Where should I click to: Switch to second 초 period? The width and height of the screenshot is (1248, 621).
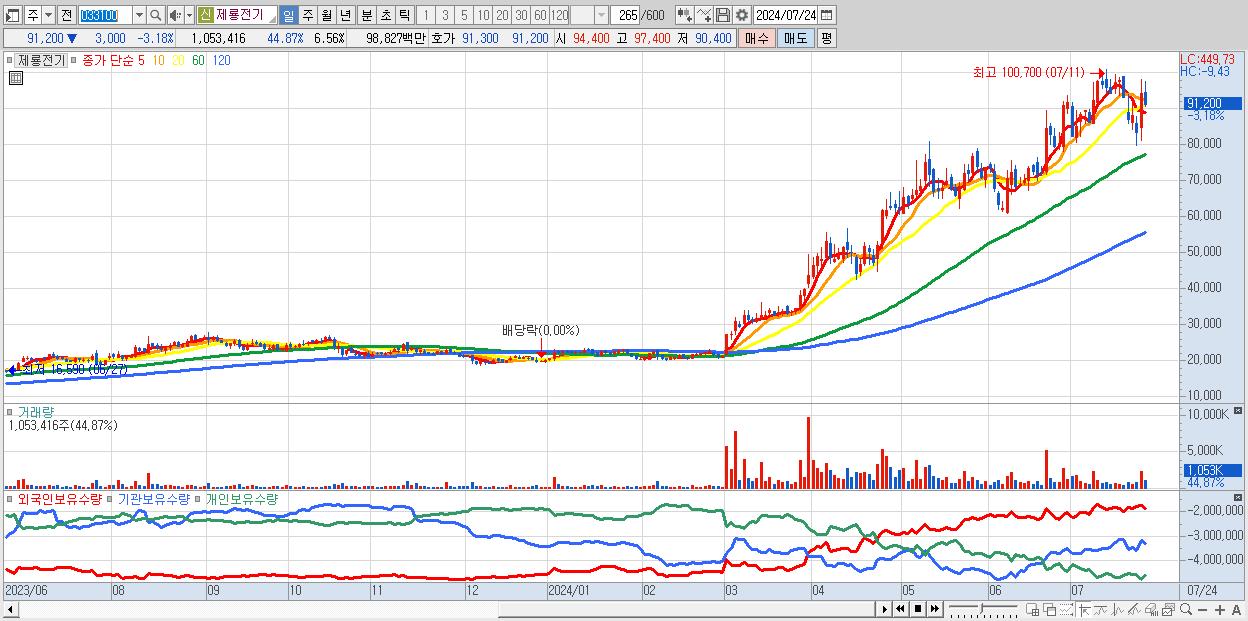[385, 15]
